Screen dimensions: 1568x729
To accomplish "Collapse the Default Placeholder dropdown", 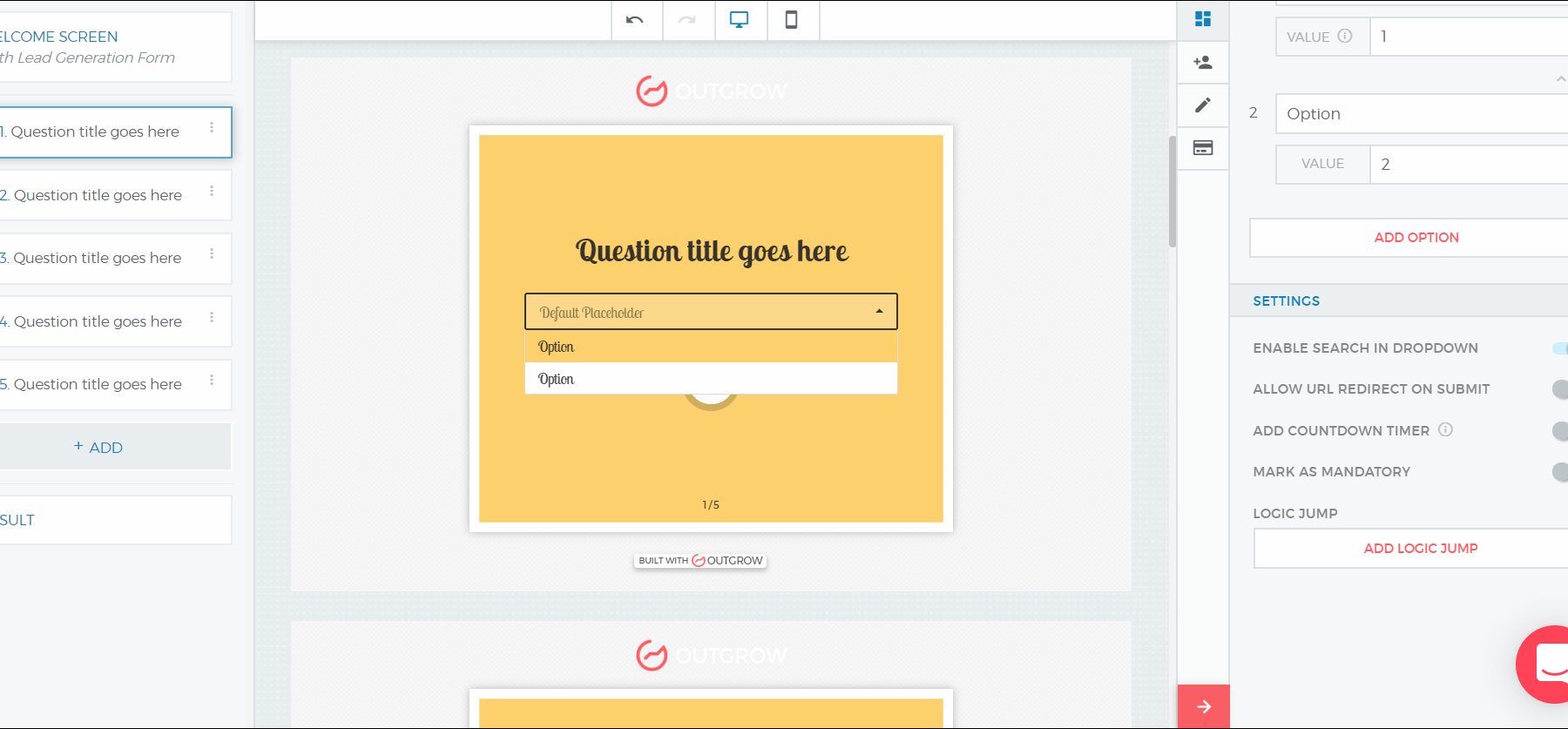I will (879, 312).
